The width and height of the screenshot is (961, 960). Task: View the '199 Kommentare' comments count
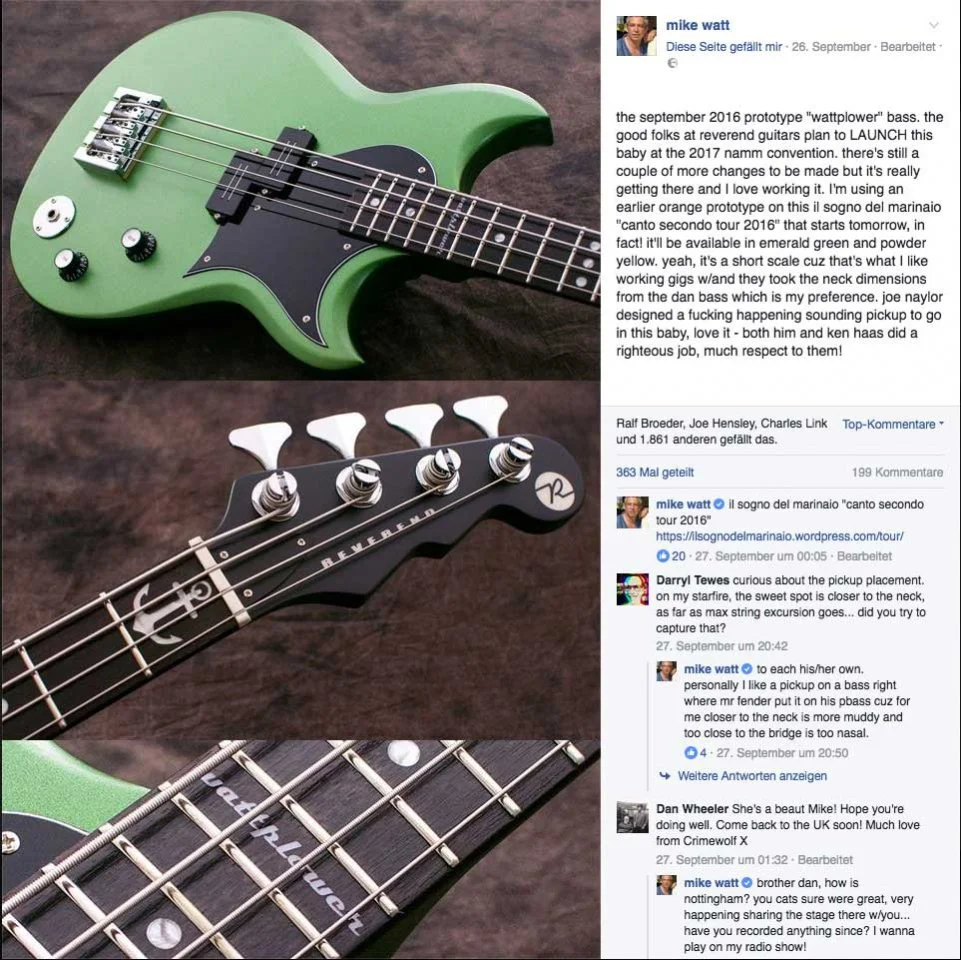(897, 472)
